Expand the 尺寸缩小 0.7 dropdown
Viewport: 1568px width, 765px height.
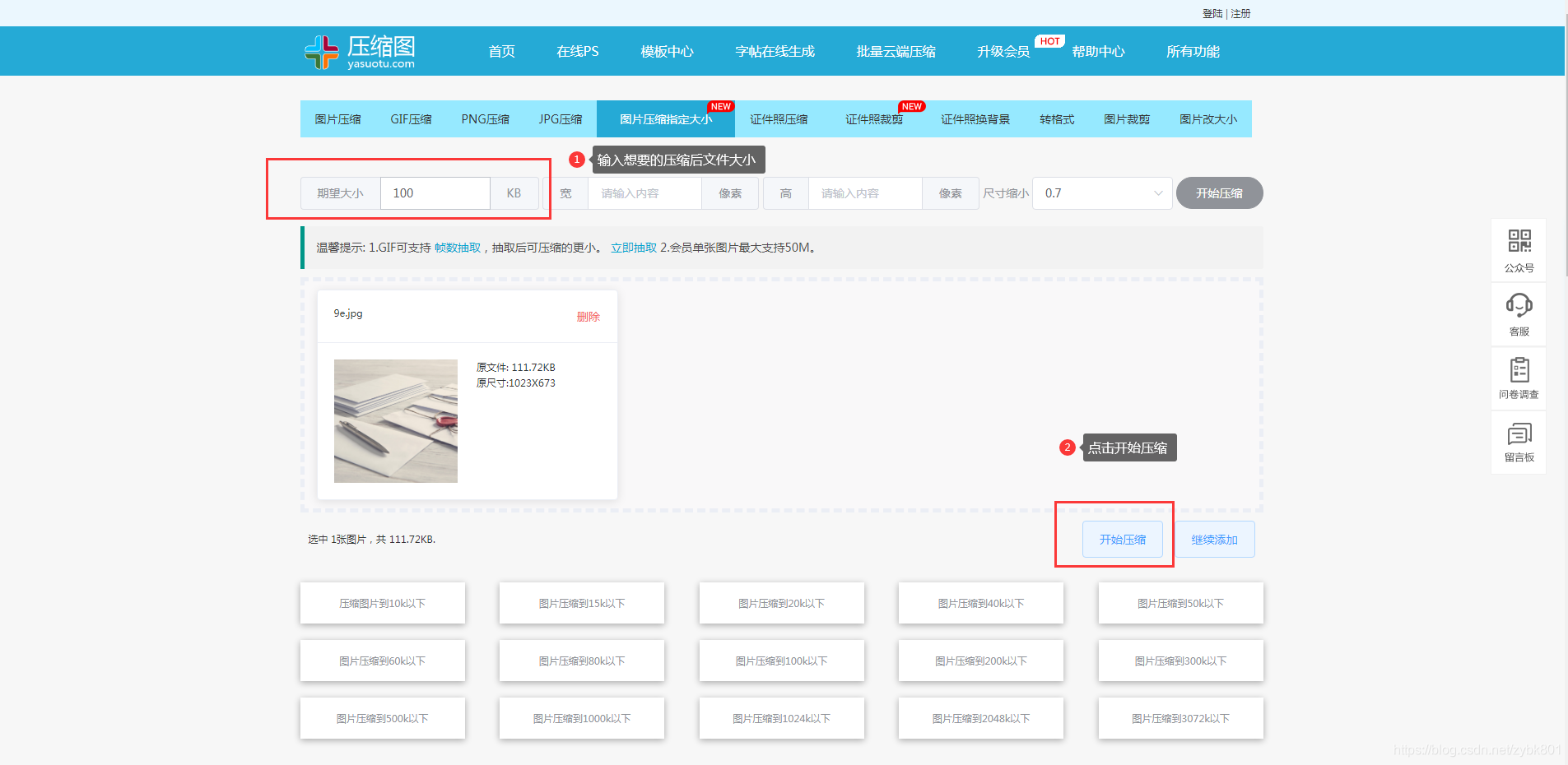click(x=1102, y=193)
